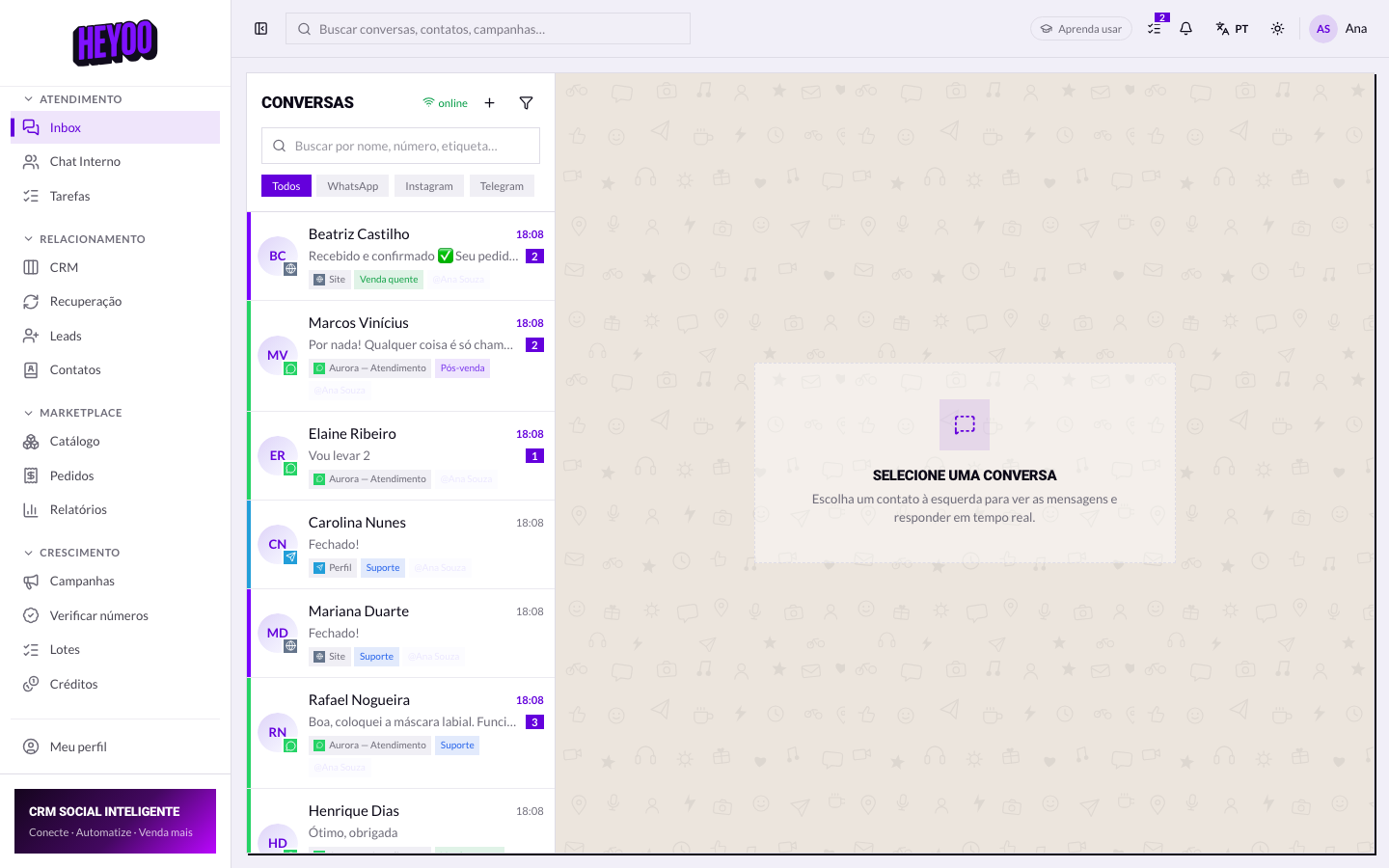1389x868 pixels.
Task: Collapse the MARKETPLACE section
Action: click(x=73, y=413)
